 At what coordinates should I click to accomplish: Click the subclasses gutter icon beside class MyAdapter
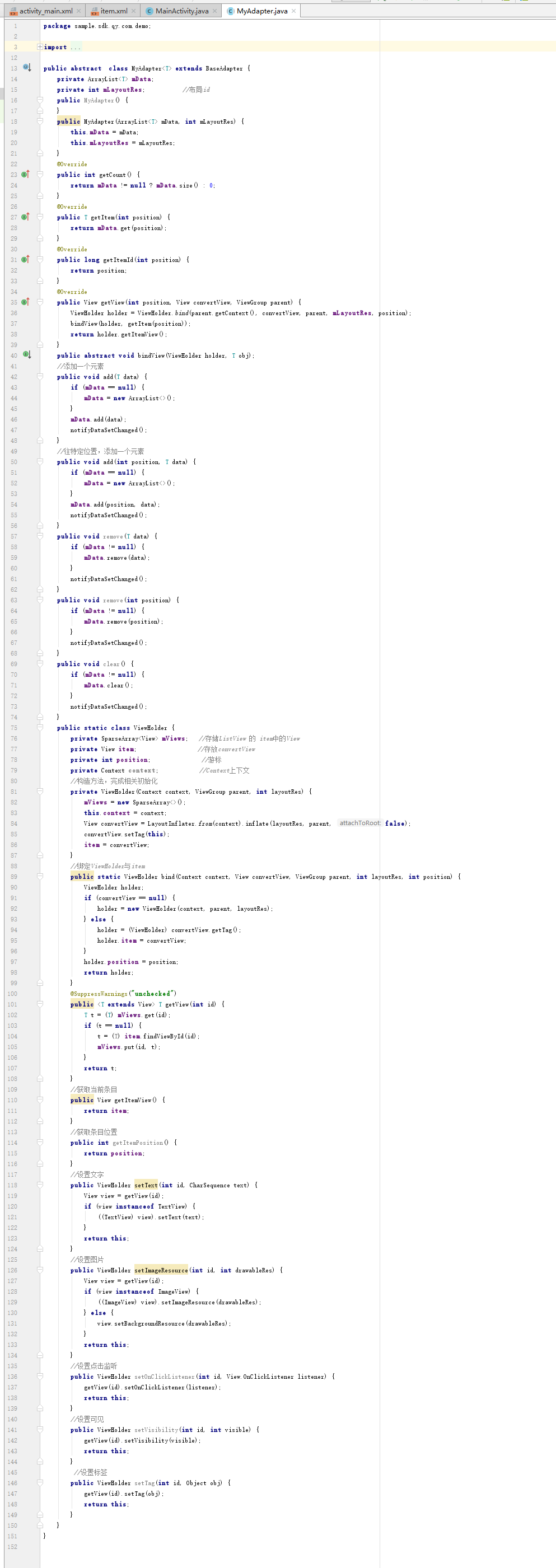26,68
